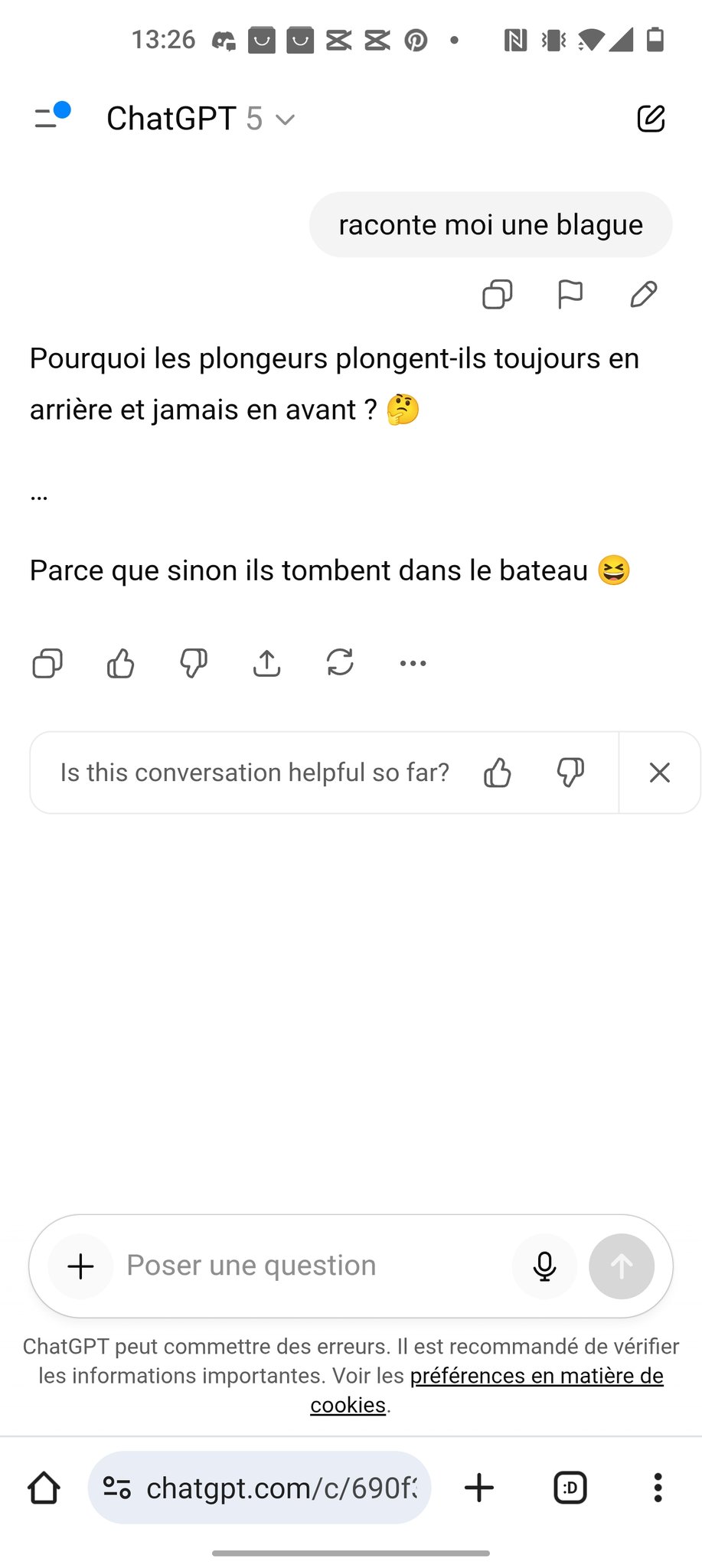Open préférences en matière de cookies link
The height and width of the screenshot is (1568, 702).
tap(487, 1390)
